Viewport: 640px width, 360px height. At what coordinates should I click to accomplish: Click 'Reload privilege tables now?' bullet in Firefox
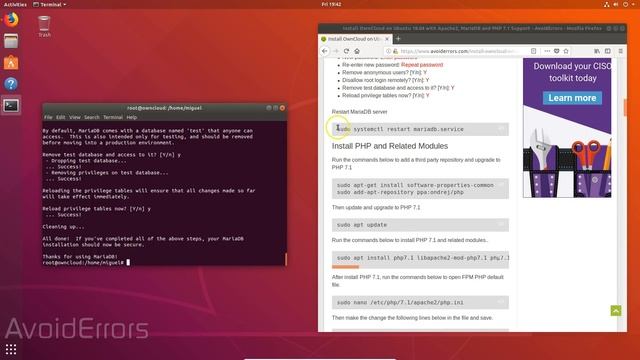coord(386,96)
